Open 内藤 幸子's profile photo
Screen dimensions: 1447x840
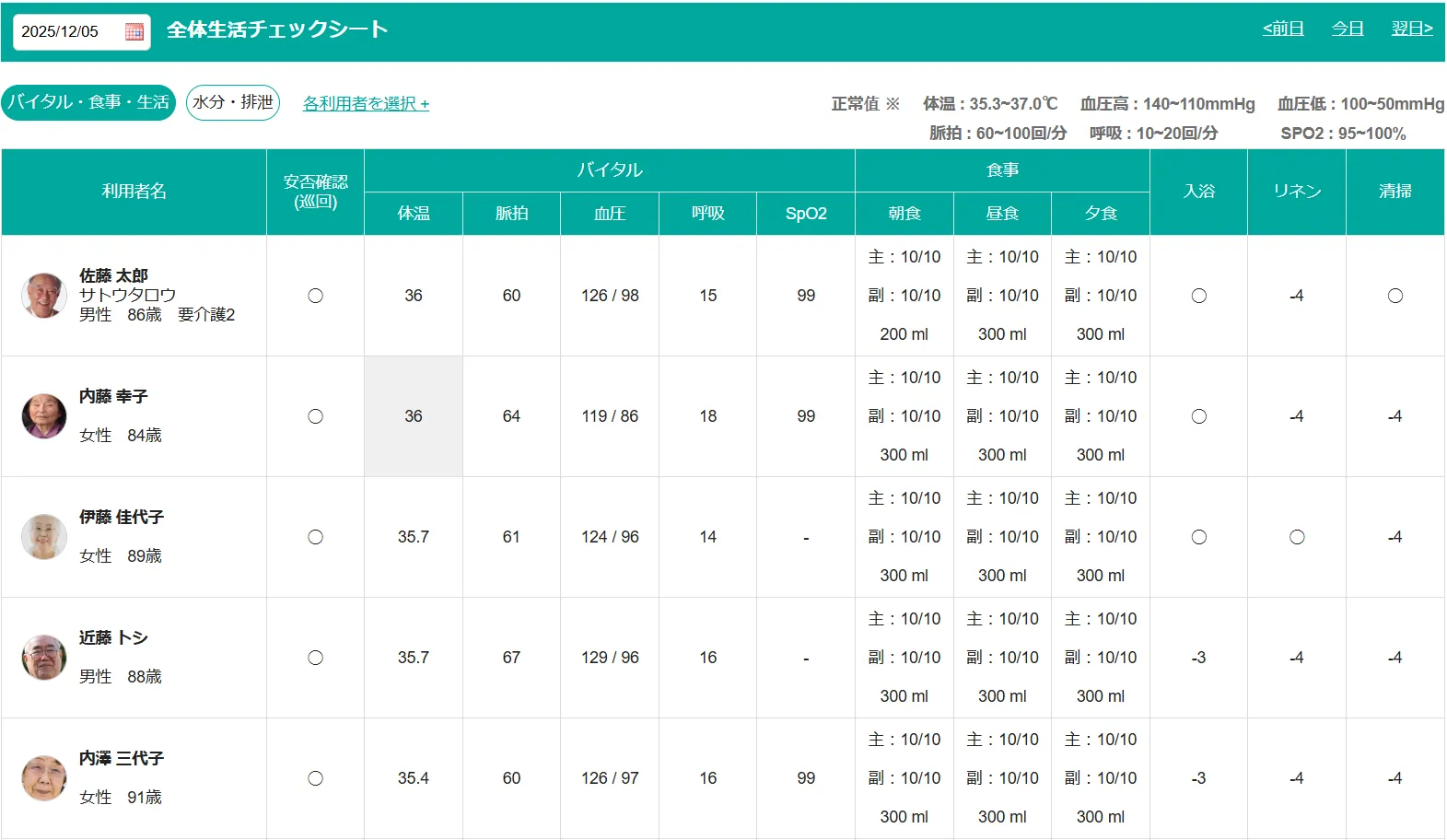tap(44, 416)
